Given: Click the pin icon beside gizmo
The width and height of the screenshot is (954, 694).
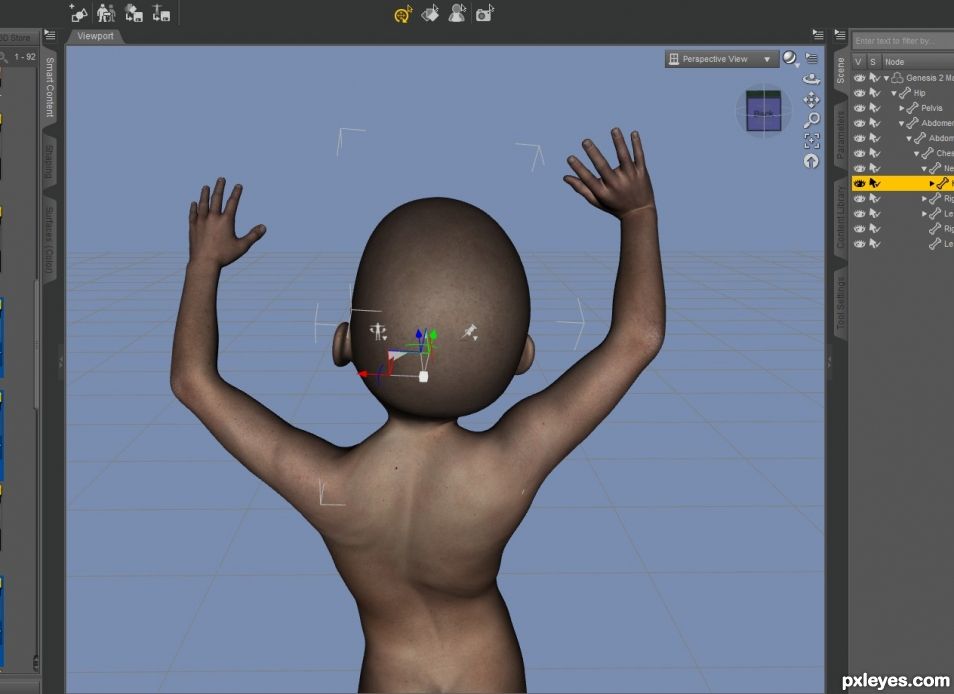Looking at the screenshot, I should point(468,331).
